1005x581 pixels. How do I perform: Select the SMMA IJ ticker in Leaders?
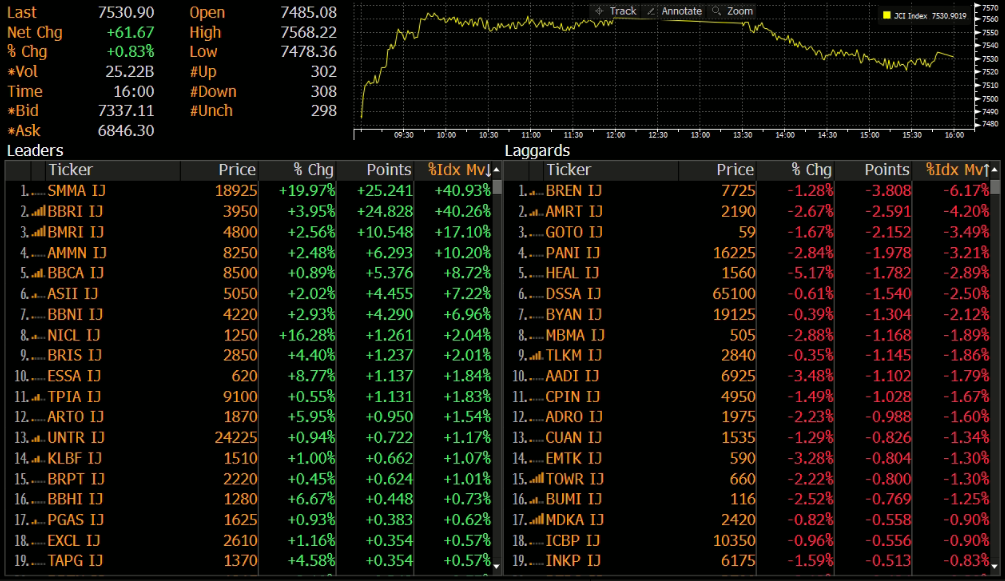76,190
